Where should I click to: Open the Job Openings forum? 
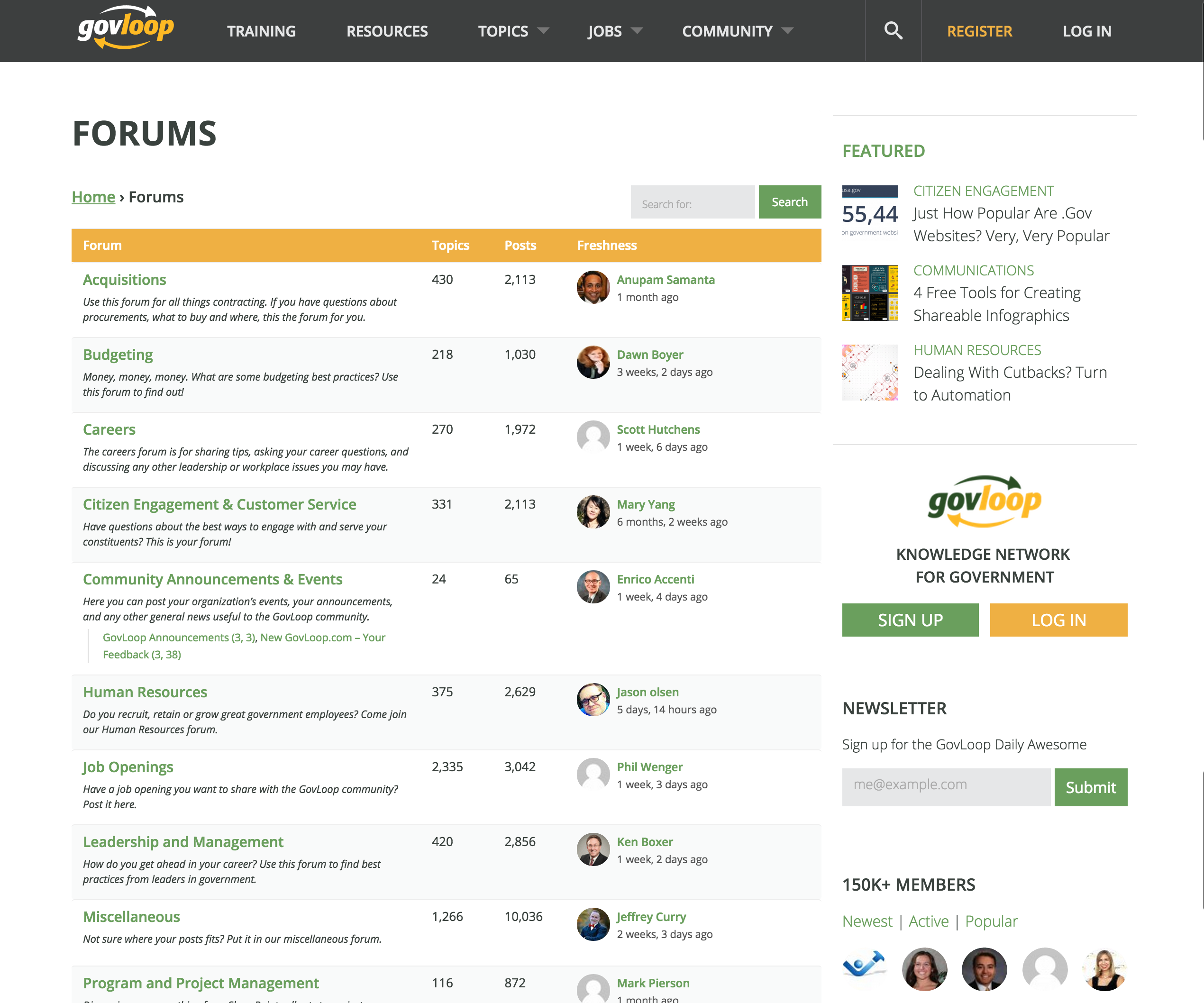(x=128, y=767)
